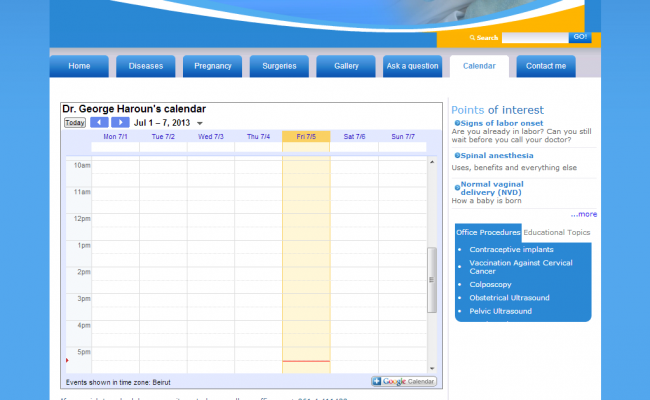Screen dimensions: 650x400
Task: Open the Colposcopy link
Action: pos(490,284)
